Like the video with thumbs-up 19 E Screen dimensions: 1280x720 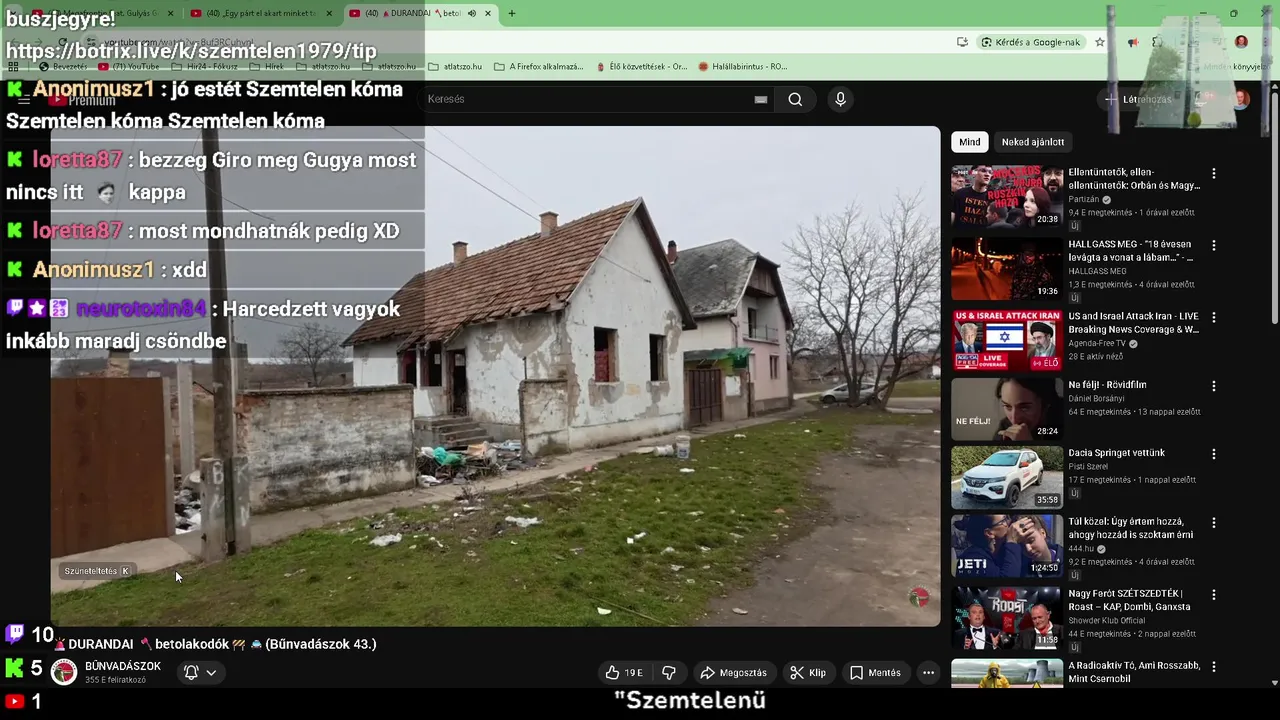tap(624, 673)
